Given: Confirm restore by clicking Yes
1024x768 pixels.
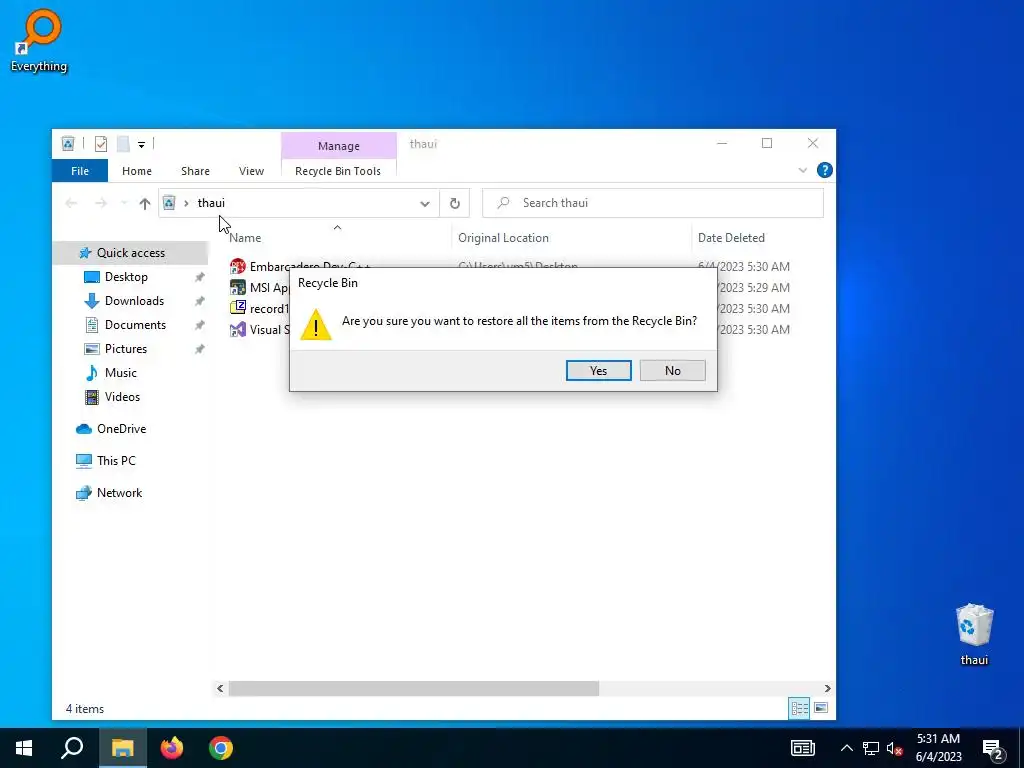Looking at the screenshot, I should [x=598, y=370].
